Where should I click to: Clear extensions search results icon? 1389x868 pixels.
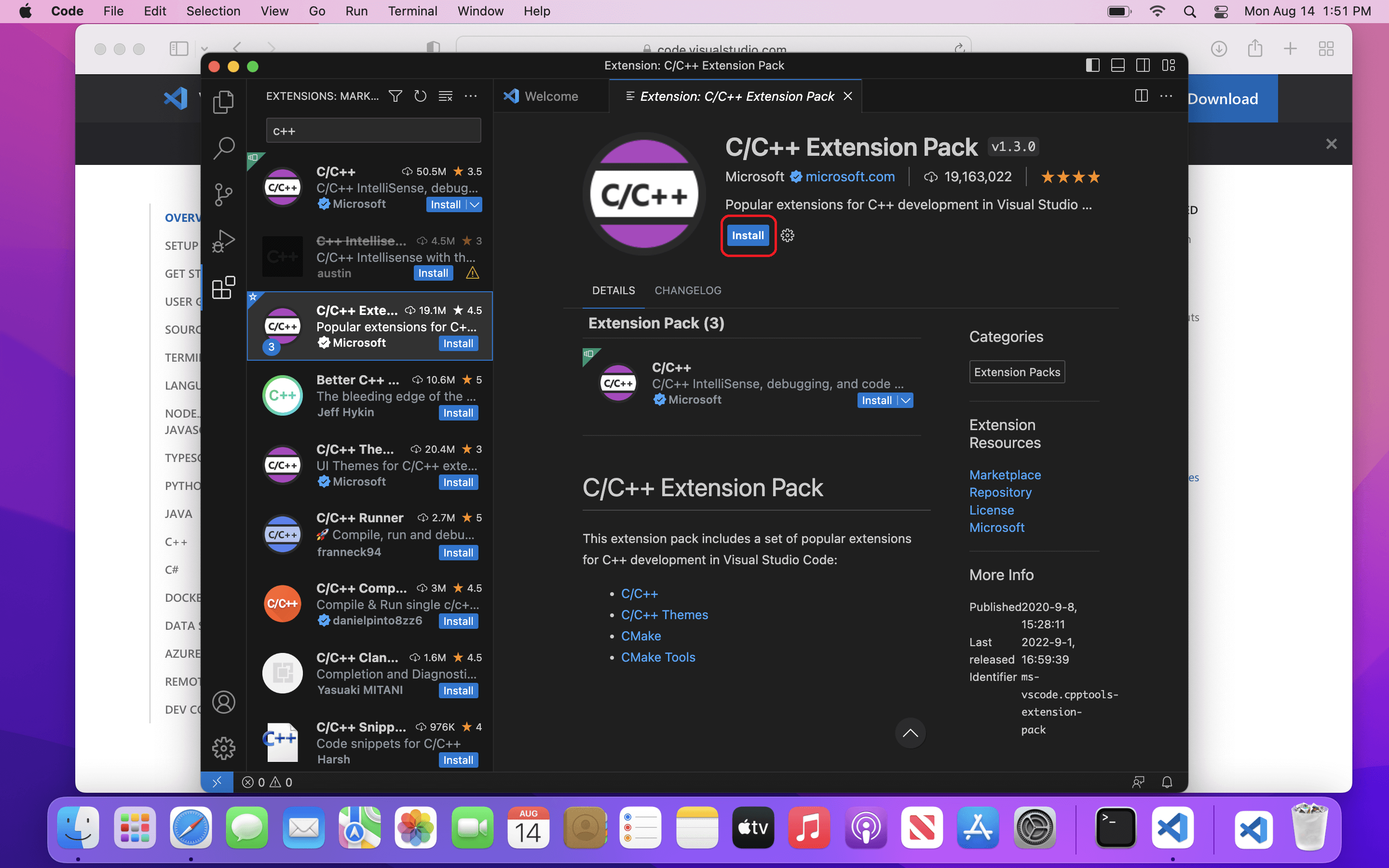(446, 96)
